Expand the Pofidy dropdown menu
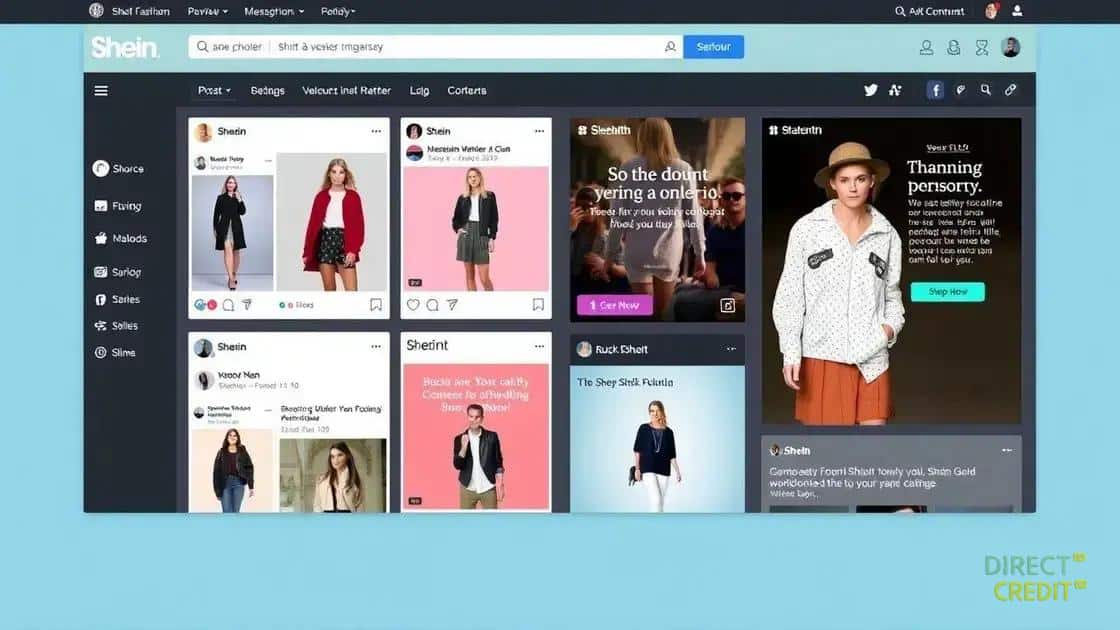This screenshot has height=630, width=1120. pyautogui.click(x=338, y=11)
